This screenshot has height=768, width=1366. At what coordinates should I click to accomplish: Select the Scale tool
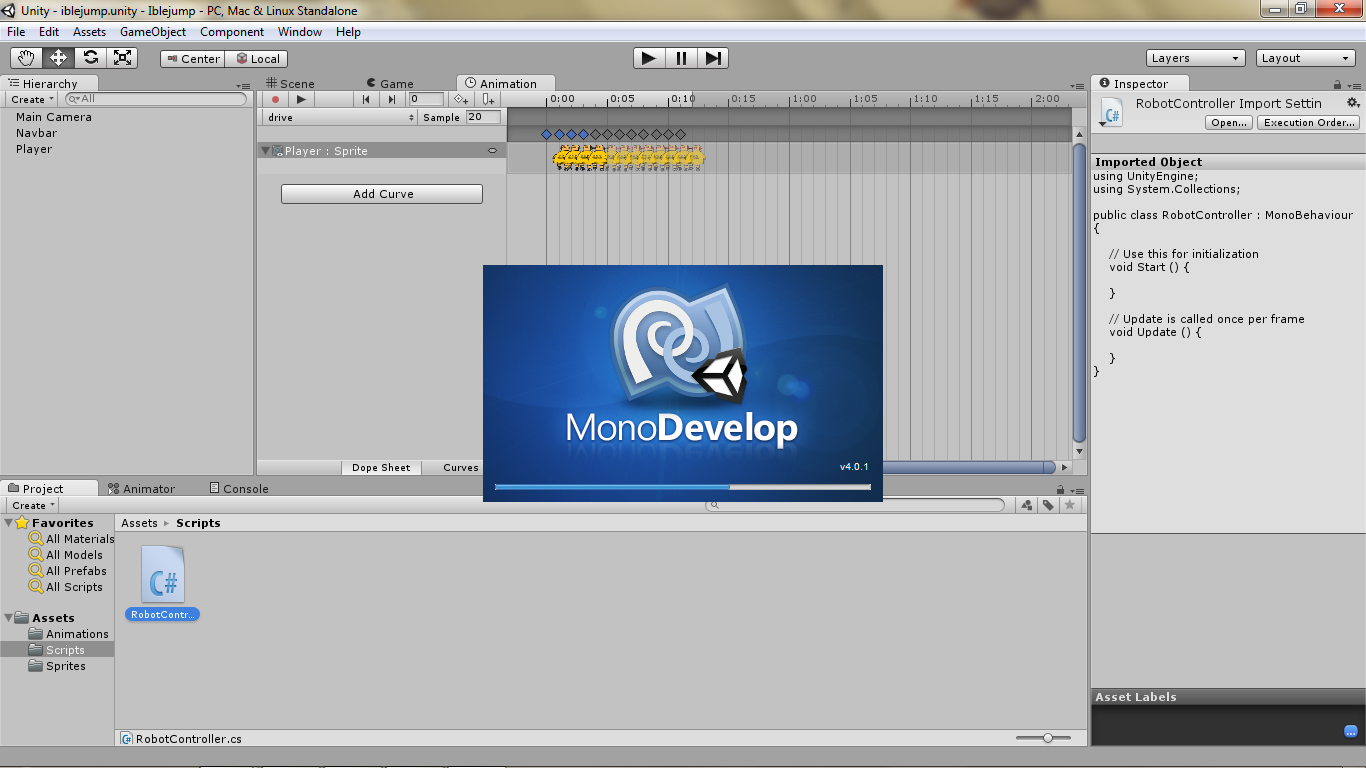123,57
